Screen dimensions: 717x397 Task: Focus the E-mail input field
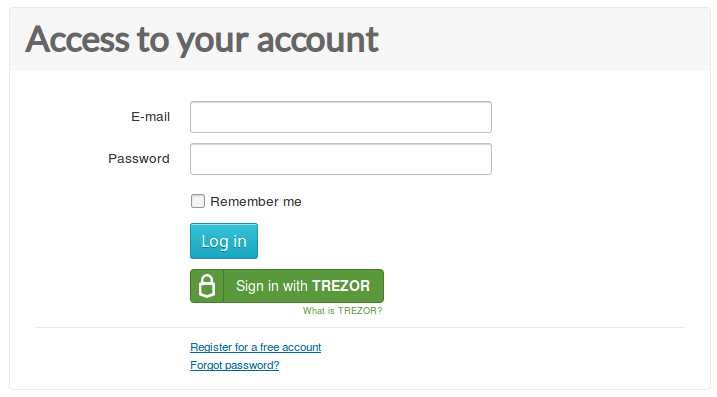click(x=341, y=117)
